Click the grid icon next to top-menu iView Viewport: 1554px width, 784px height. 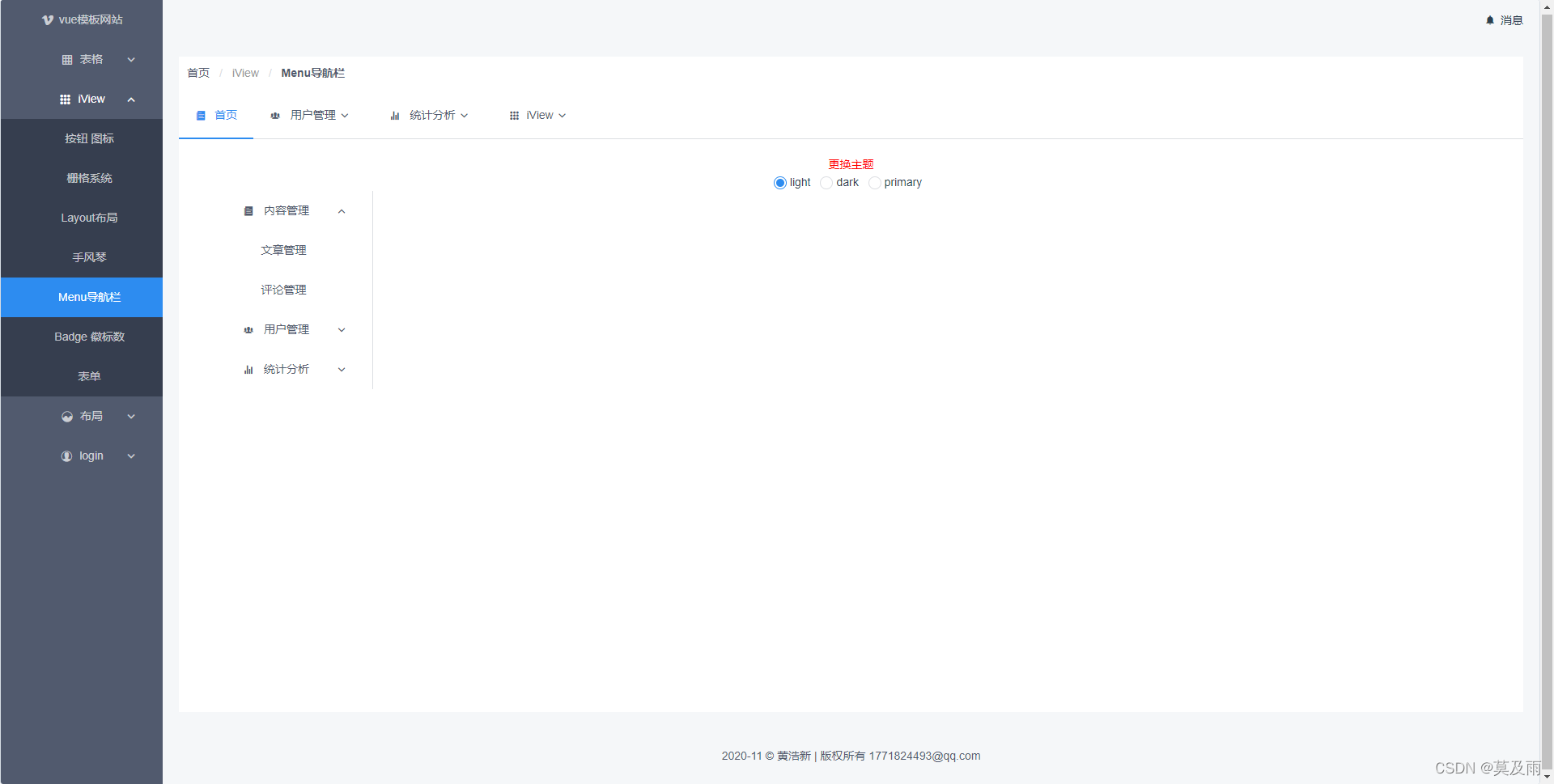514,116
